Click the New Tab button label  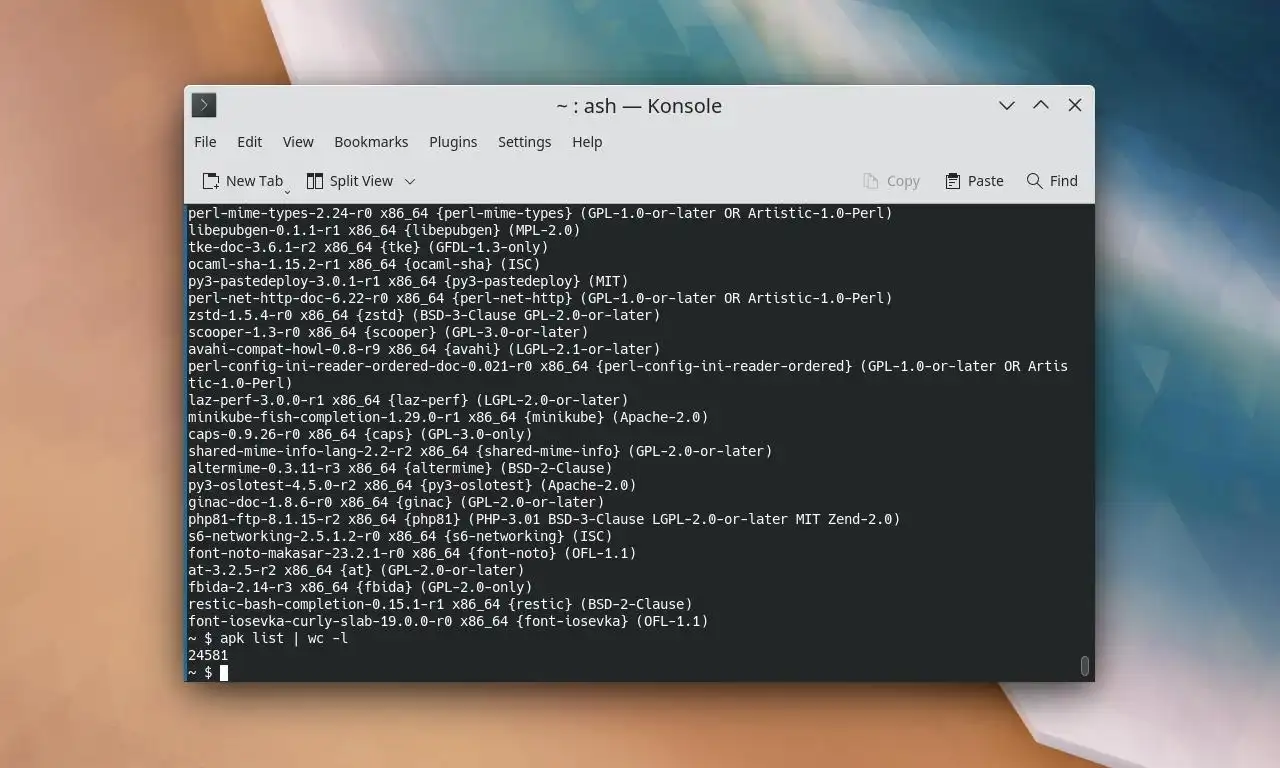pyautogui.click(x=254, y=181)
